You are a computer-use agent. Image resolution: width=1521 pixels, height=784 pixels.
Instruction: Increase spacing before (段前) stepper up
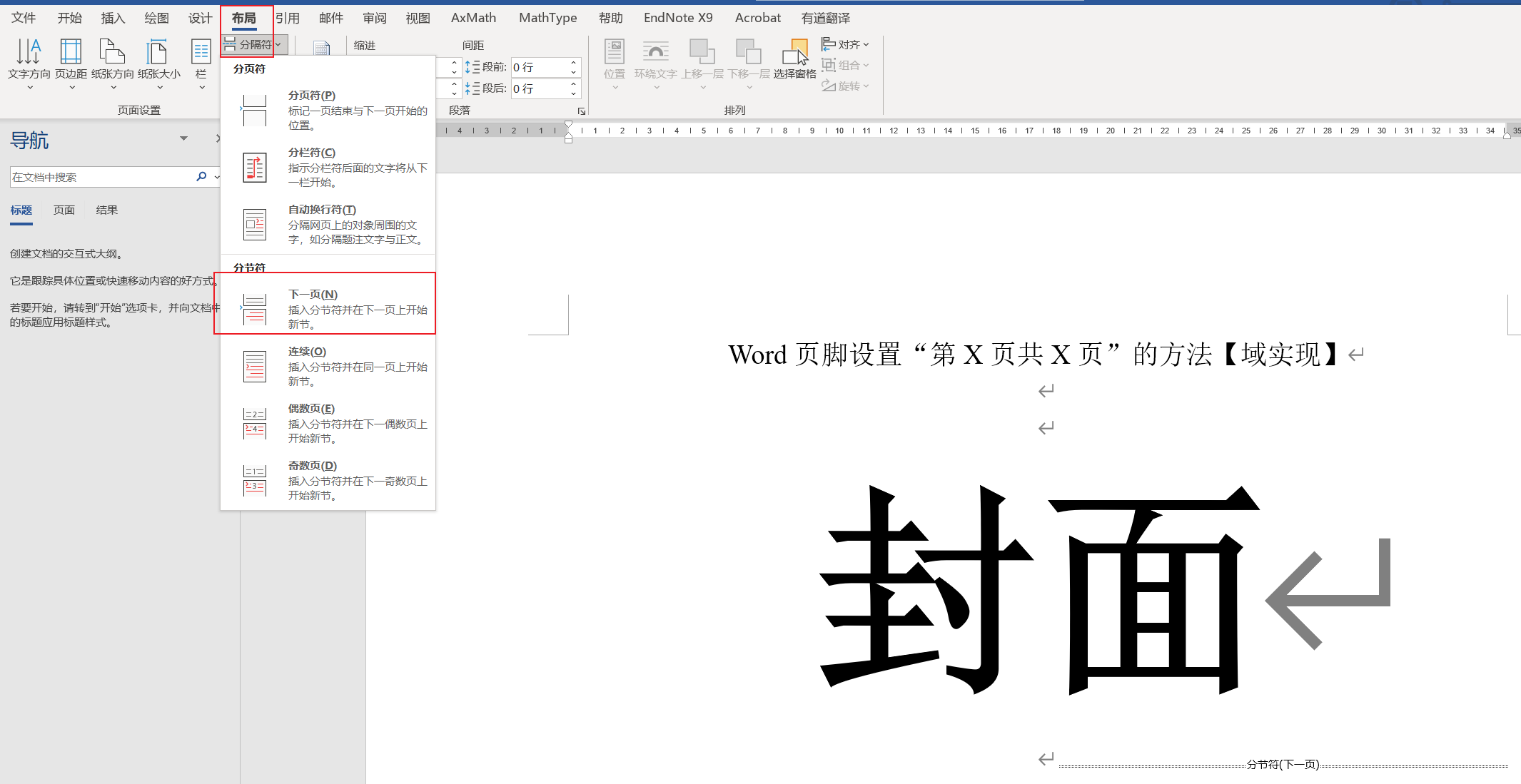tap(573, 63)
